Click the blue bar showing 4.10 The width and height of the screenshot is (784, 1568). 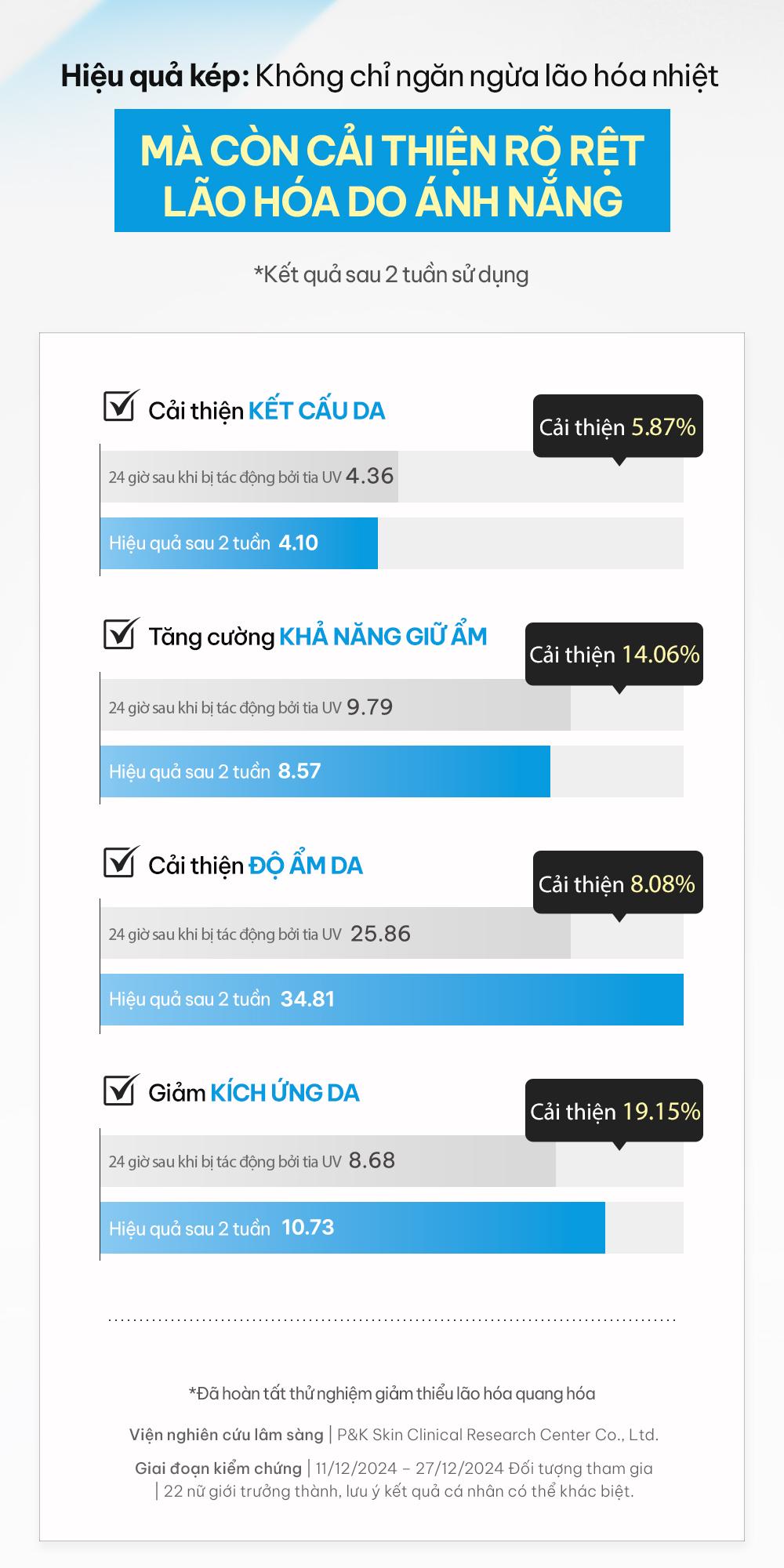coord(239,543)
